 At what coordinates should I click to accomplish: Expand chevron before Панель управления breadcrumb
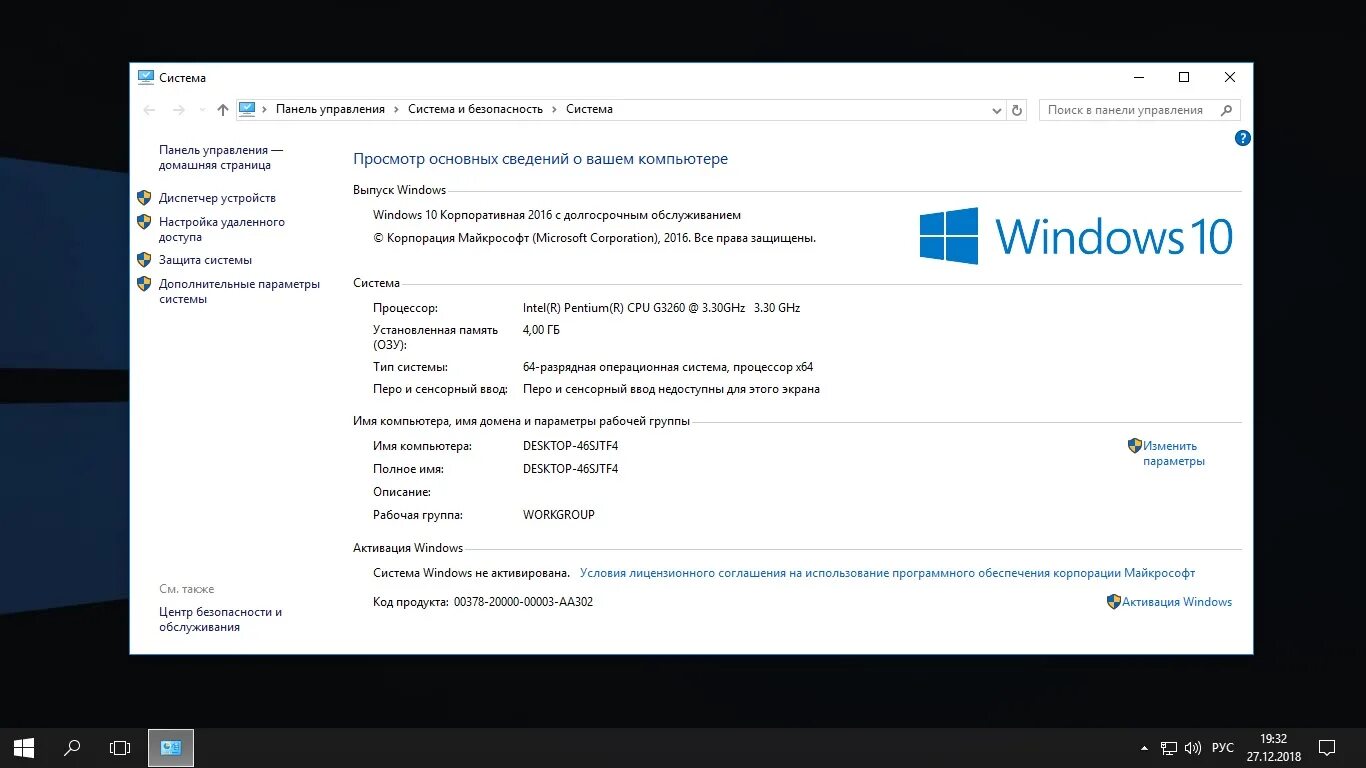tap(266, 109)
